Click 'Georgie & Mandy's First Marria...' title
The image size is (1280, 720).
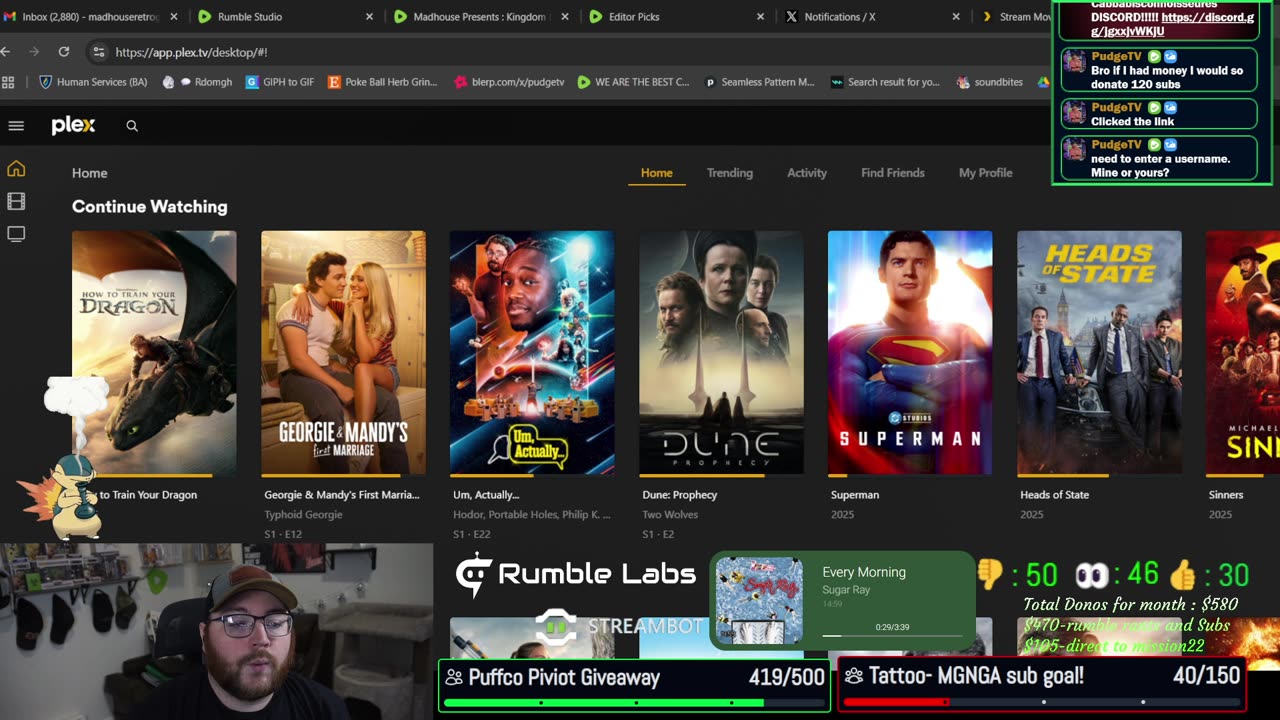click(x=342, y=495)
